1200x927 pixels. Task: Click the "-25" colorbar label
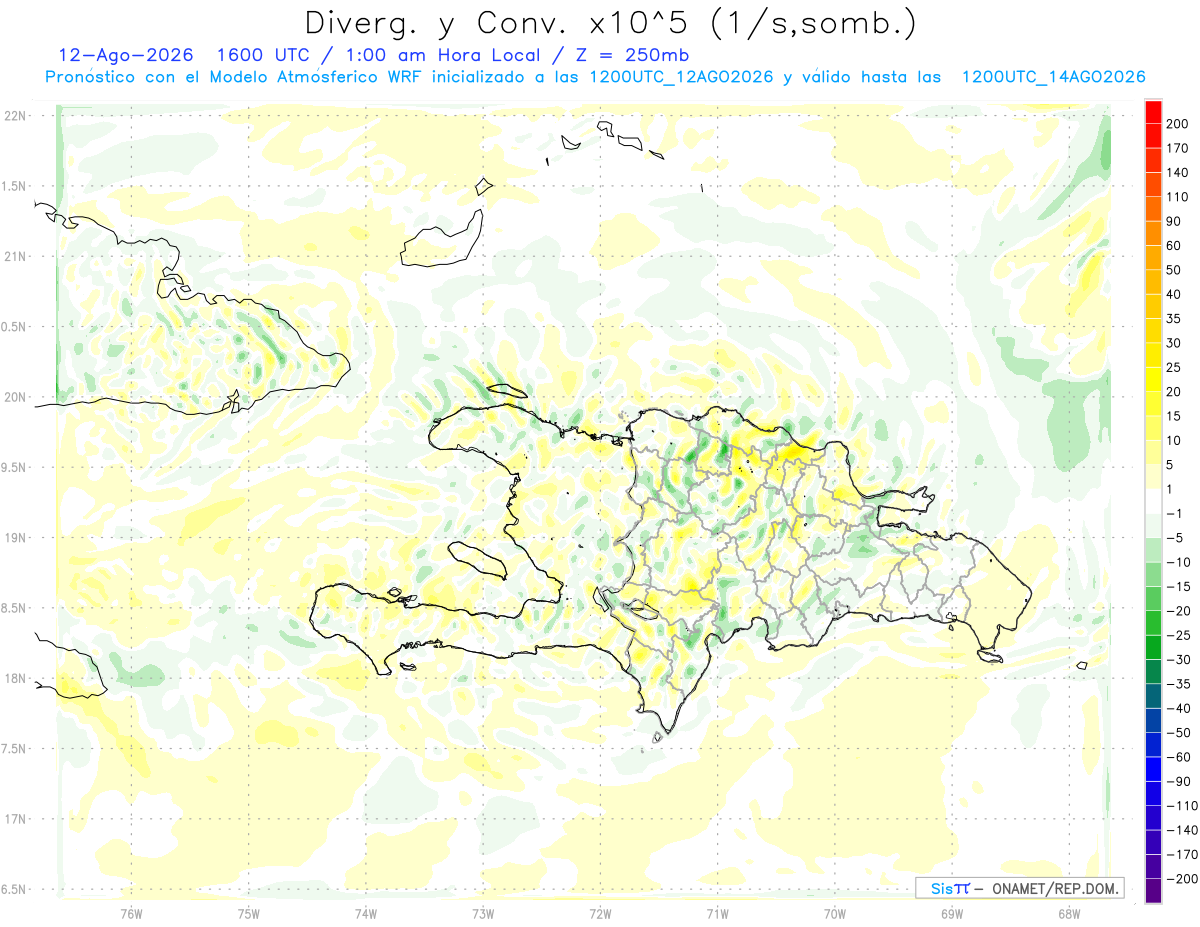pyautogui.click(x=1179, y=636)
